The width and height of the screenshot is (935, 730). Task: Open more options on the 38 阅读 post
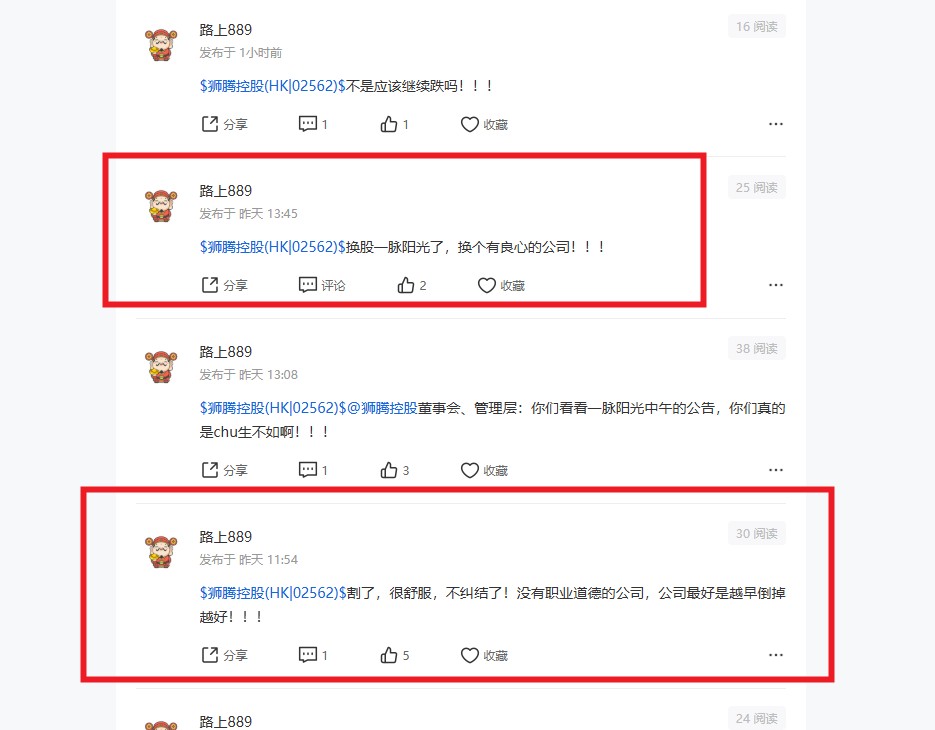click(x=776, y=470)
